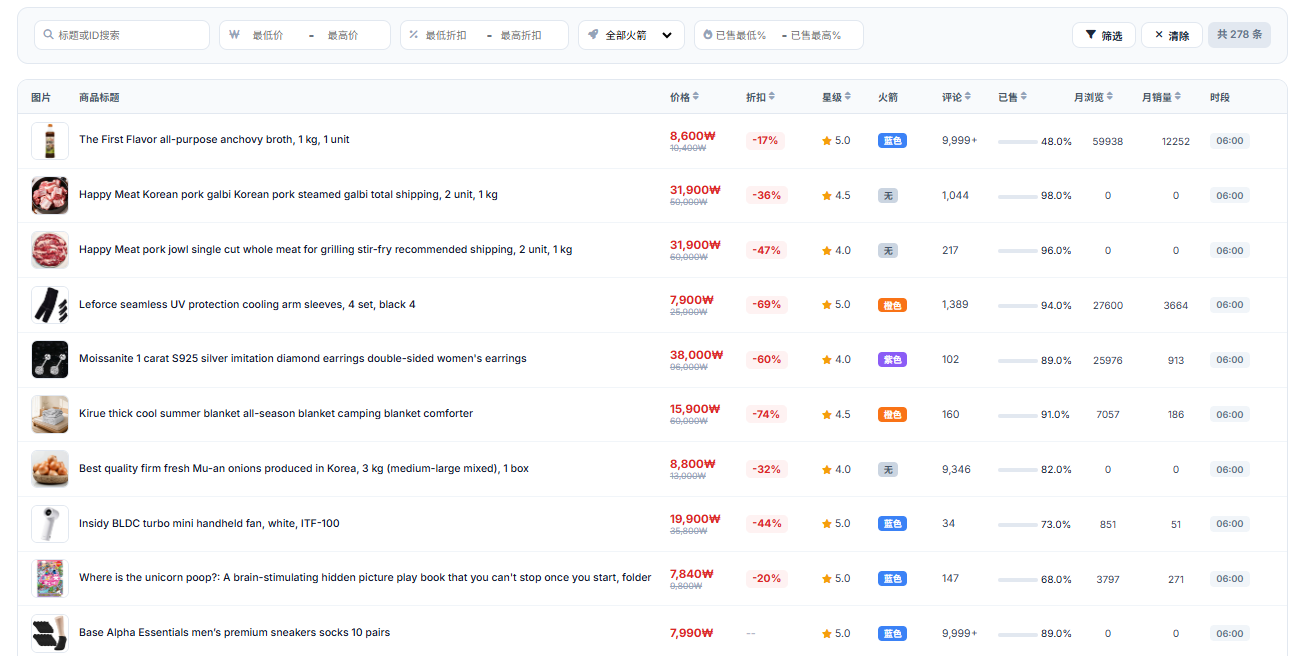1305x656 pixels.
Task: Open the handheld fan product thumbnail
Action: (x=50, y=524)
